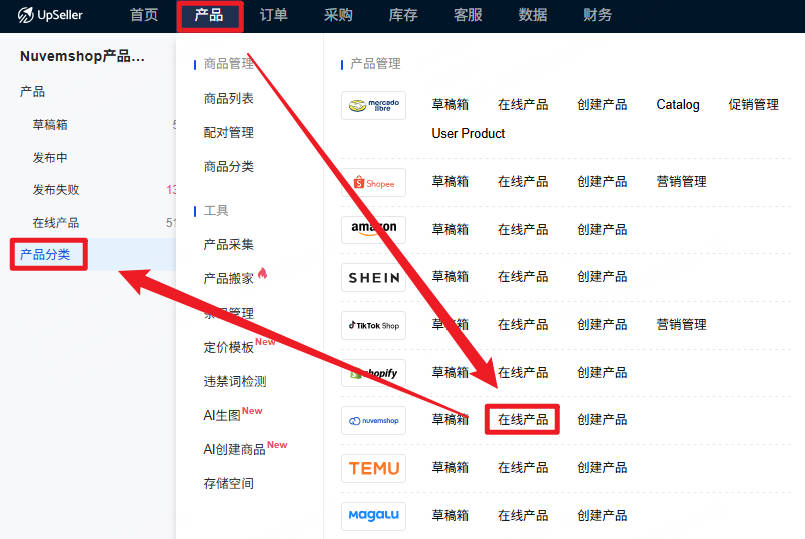Click the flame icon beside 产品搬家

click(262, 273)
